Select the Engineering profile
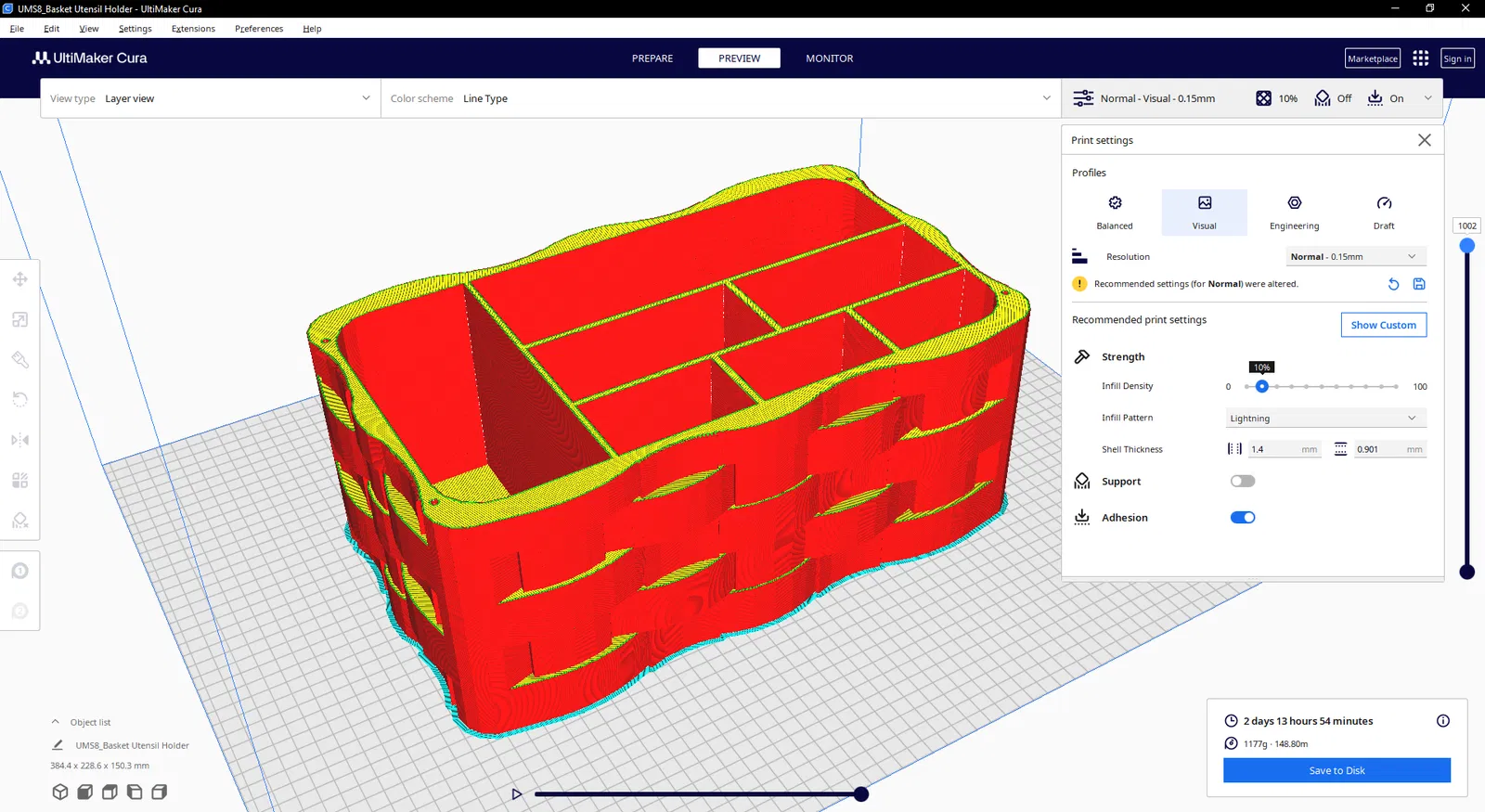 point(1295,213)
